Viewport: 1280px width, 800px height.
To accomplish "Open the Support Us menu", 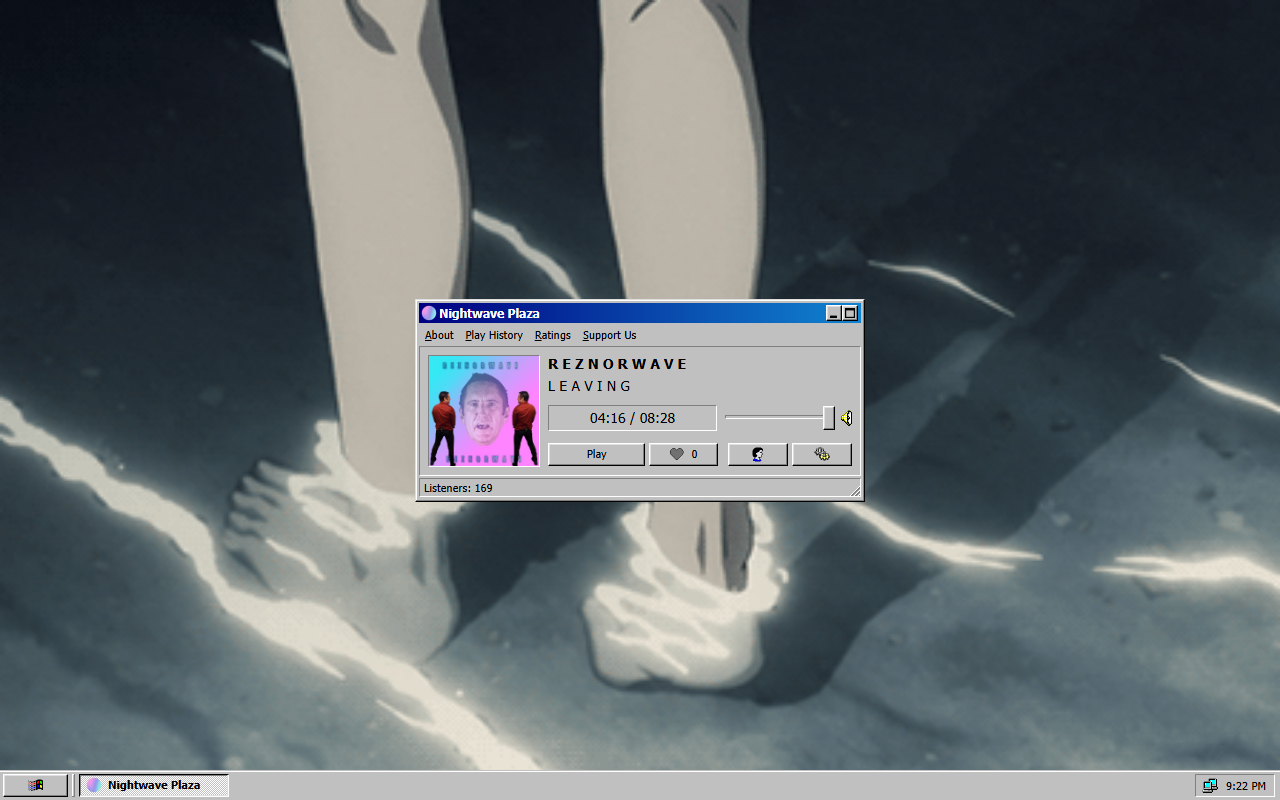I will tap(610, 335).
